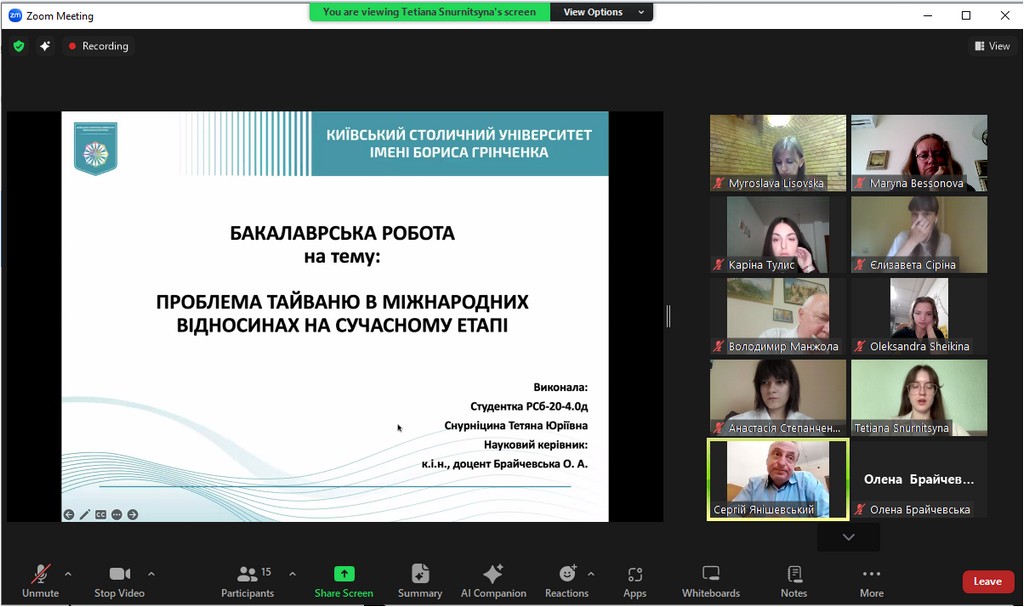Open AI Companion from the bottom toolbar
This screenshot has height=607, width=1024.
point(493,580)
